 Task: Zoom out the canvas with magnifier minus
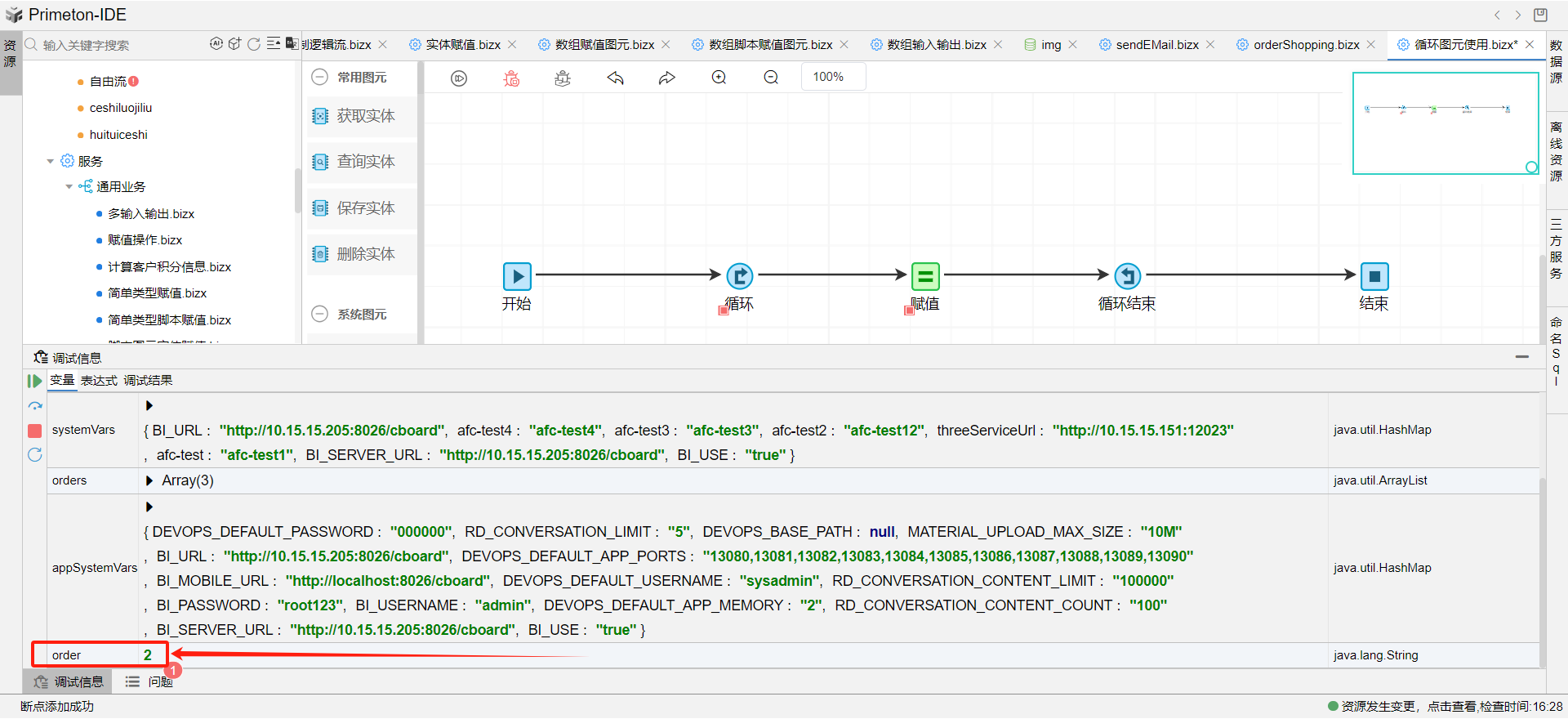coord(771,78)
